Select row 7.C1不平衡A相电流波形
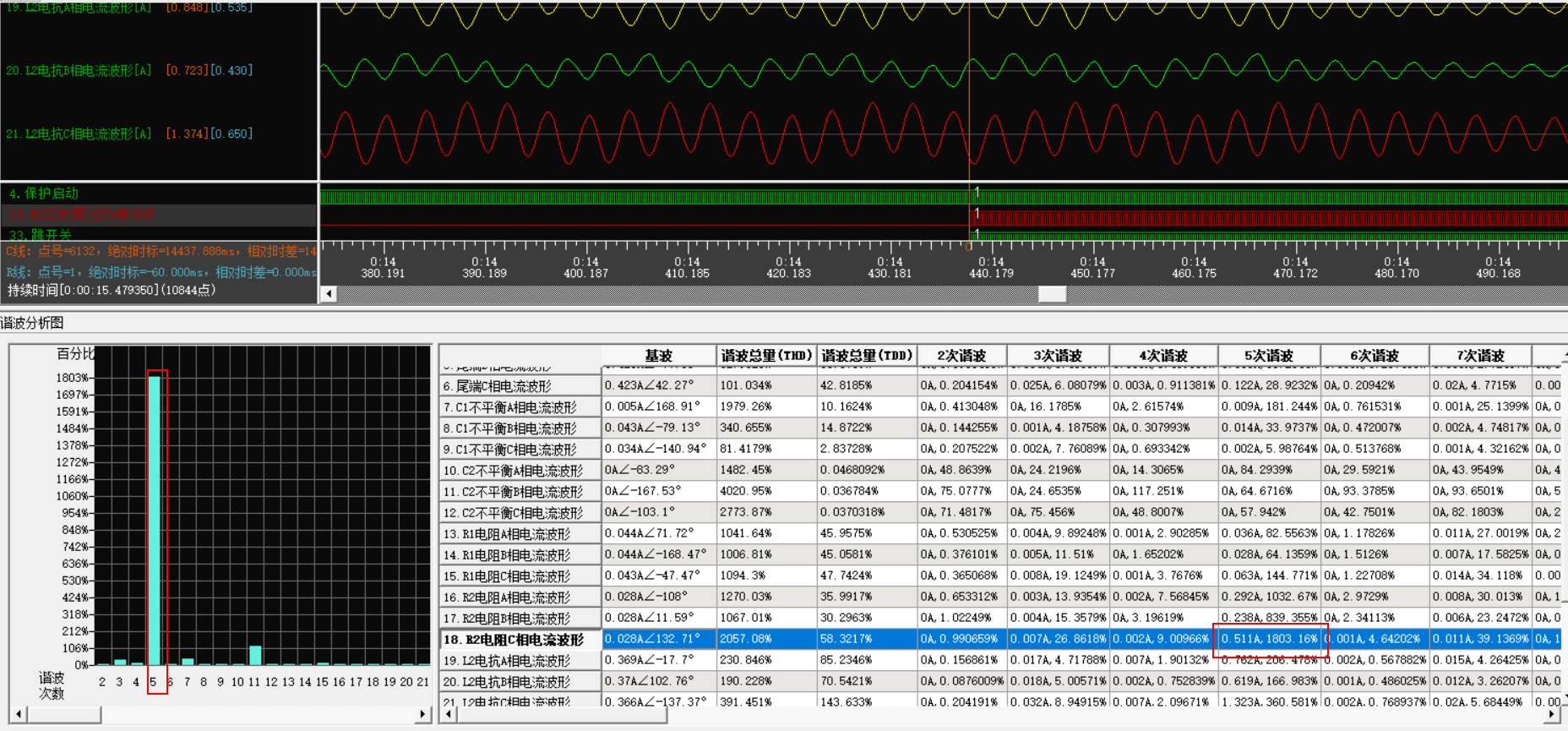The width and height of the screenshot is (1568, 731). [x=520, y=407]
